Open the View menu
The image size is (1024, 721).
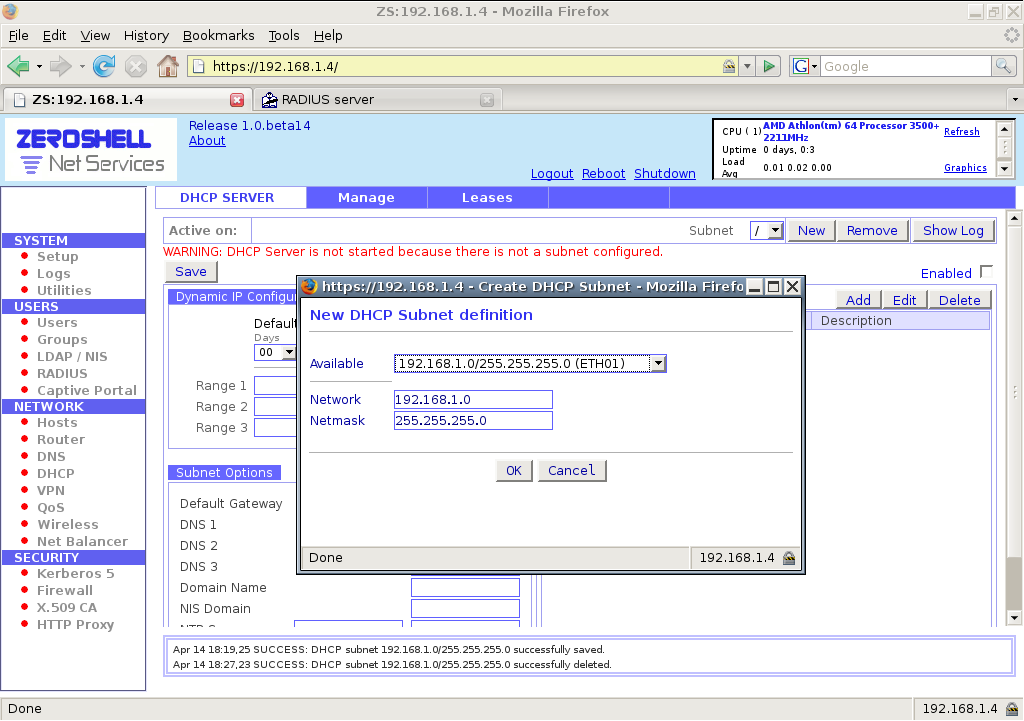(95, 36)
